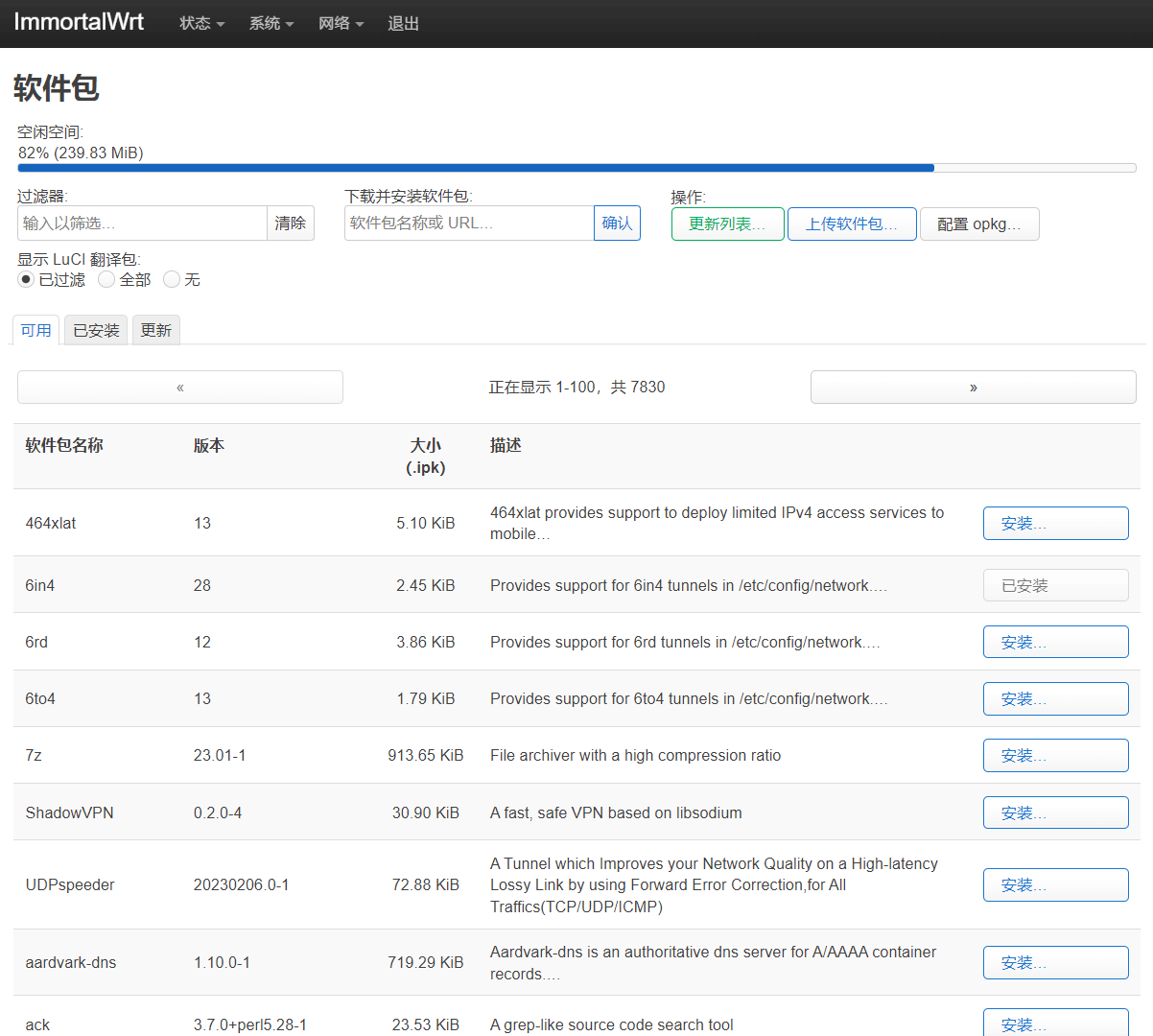Click 上传软件包 to upload a package

(851, 224)
